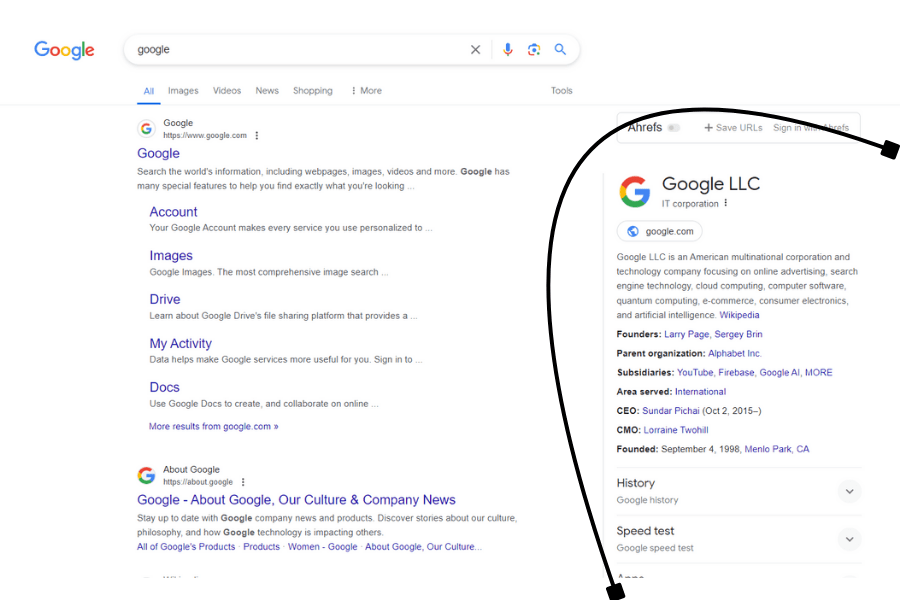The height and width of the screenshot is (600, 900).
Task: Toggle the Ahrefs switch
Action: [x=674, y=127]
